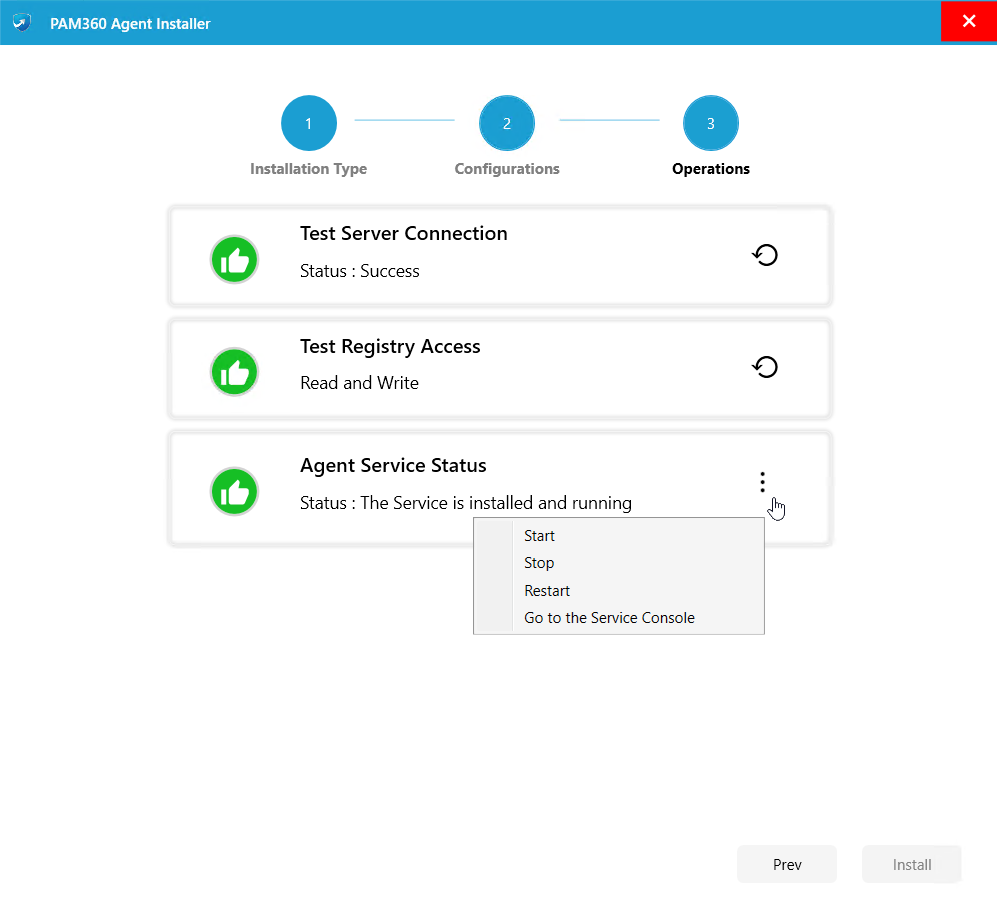Click the 'Status : Success' text
The width and height of the screenshot is (997, 903).
click(360, 271)
